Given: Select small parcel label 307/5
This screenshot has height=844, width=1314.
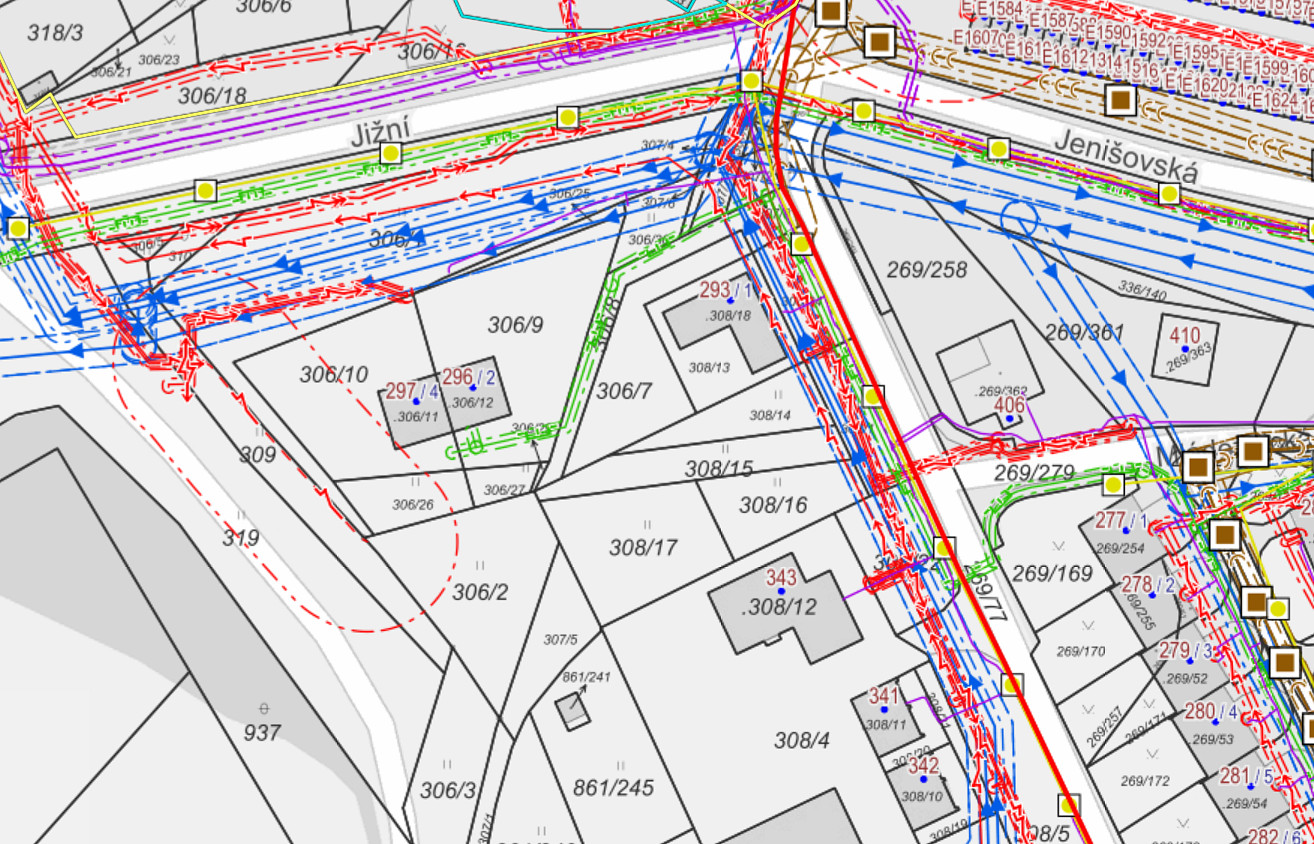Looking at the screenshot, I should [x=561, y=639].
